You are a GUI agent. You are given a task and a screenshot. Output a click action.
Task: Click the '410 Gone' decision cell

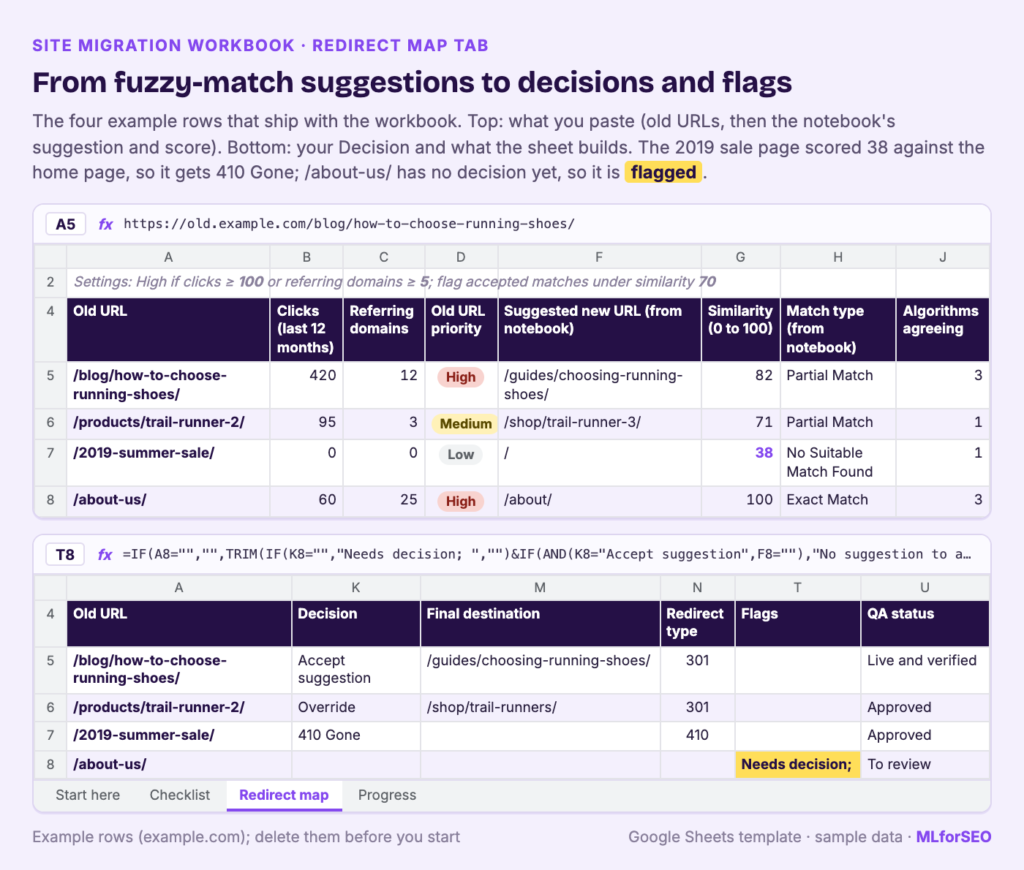356,735
